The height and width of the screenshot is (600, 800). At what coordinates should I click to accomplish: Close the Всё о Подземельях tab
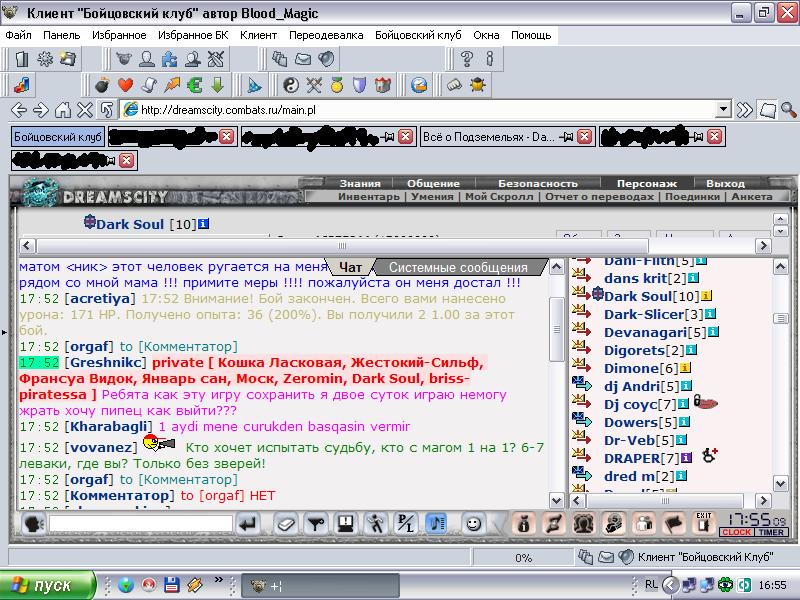pos(585,137)
